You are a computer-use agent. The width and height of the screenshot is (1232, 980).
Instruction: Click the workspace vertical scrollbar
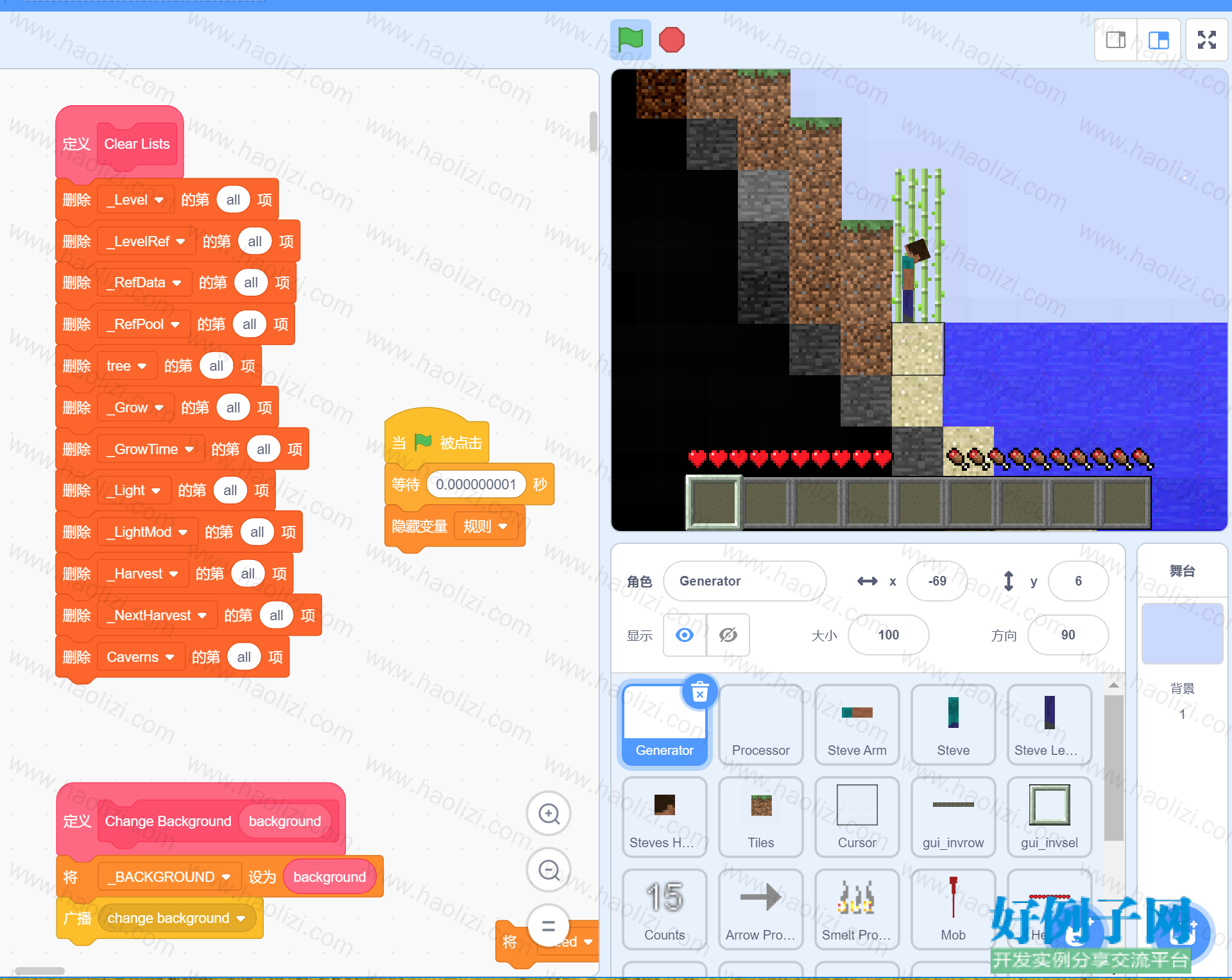coord(593,131)
